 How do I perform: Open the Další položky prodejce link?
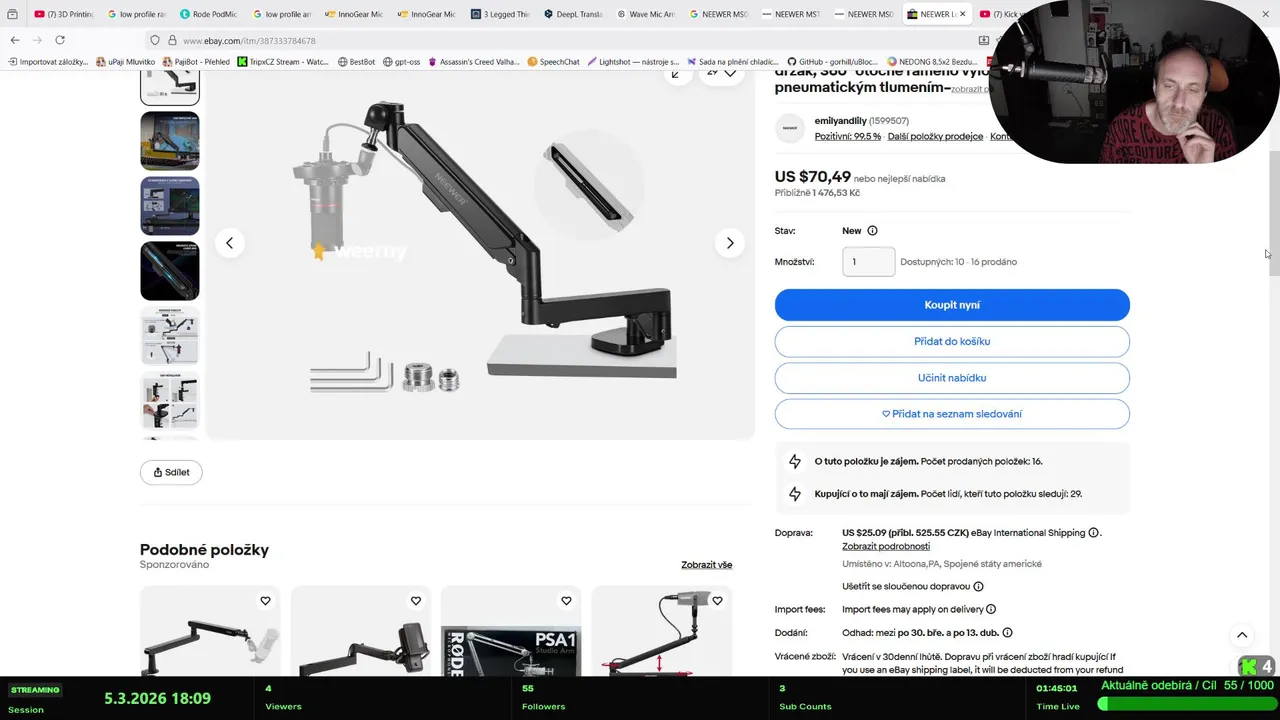[935, 136]
